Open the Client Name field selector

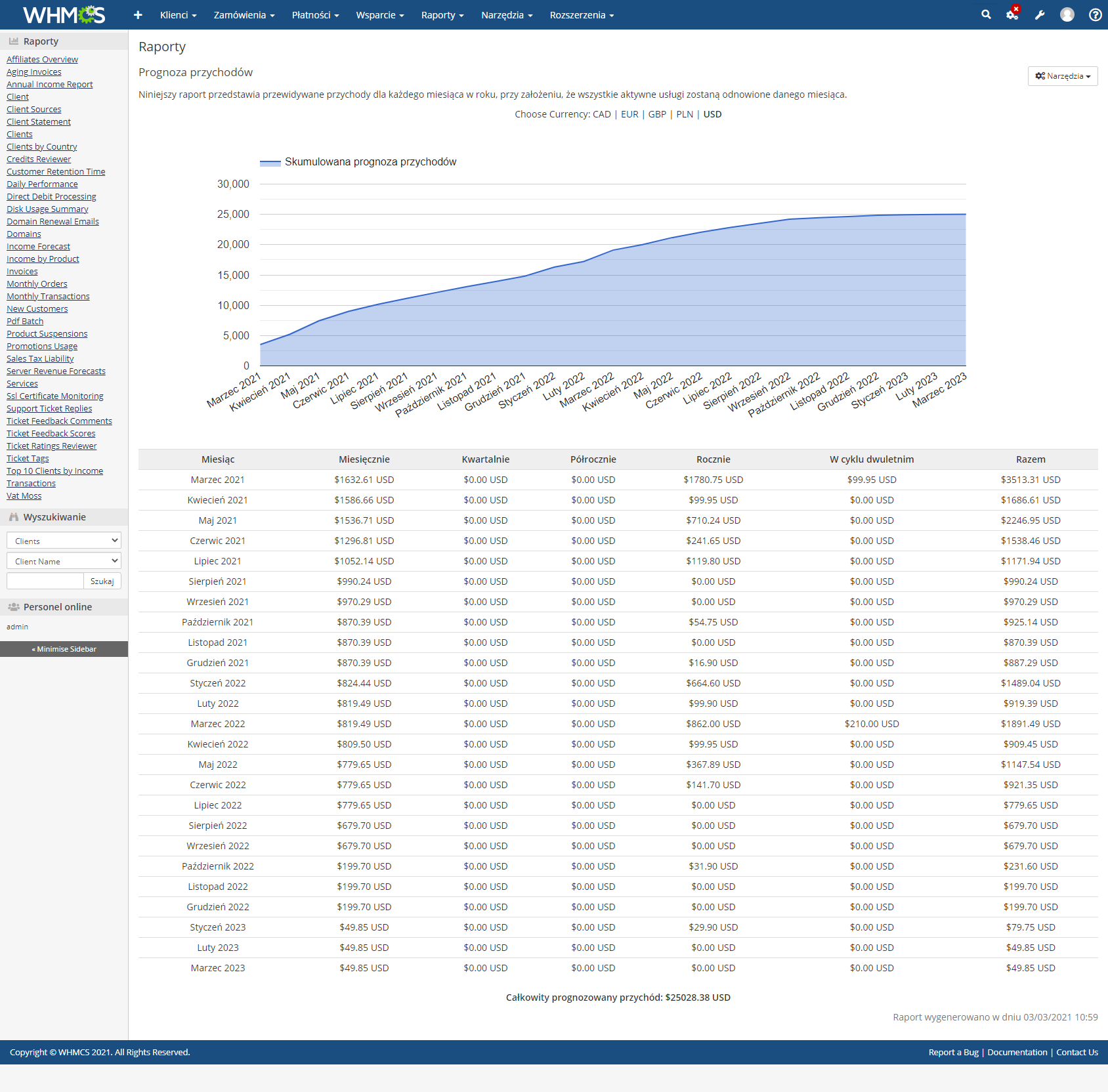[63, 560]
